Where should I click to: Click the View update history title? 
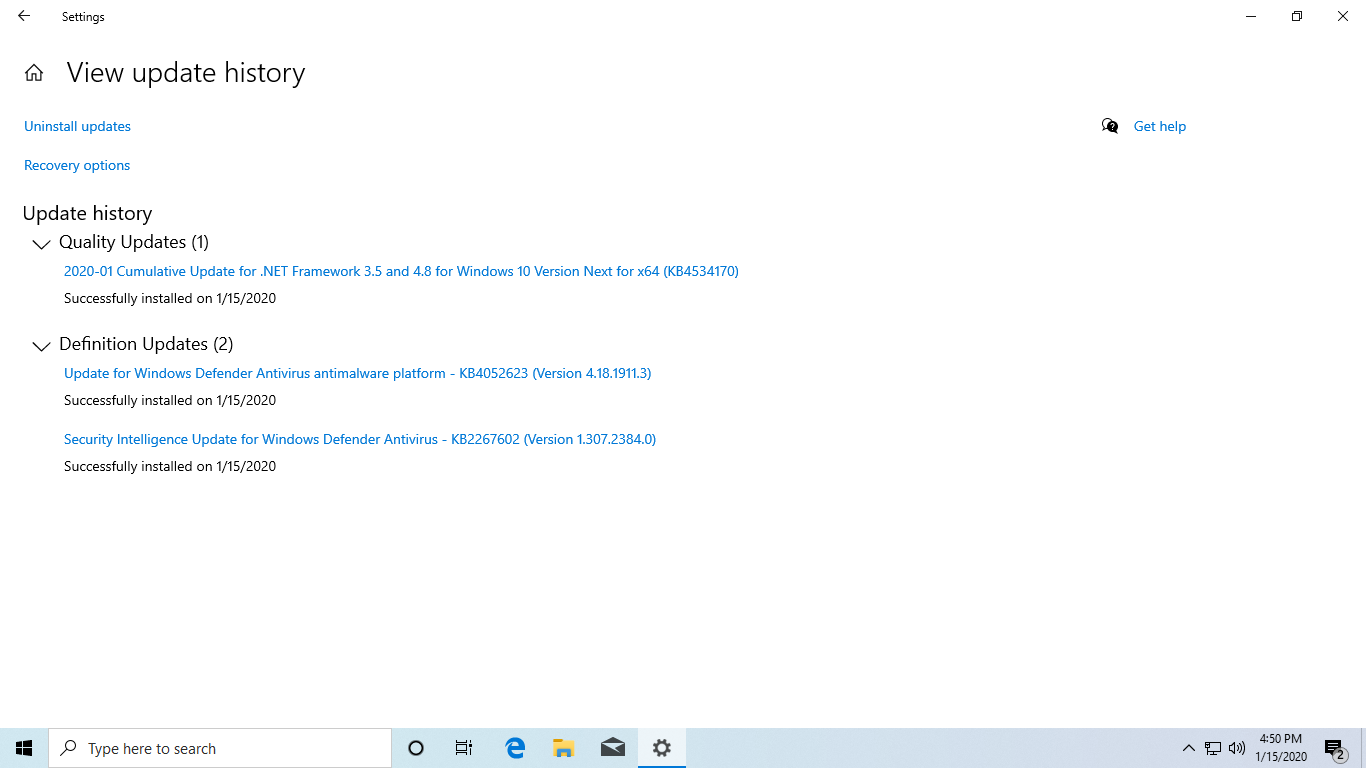(x=186, y=73)
